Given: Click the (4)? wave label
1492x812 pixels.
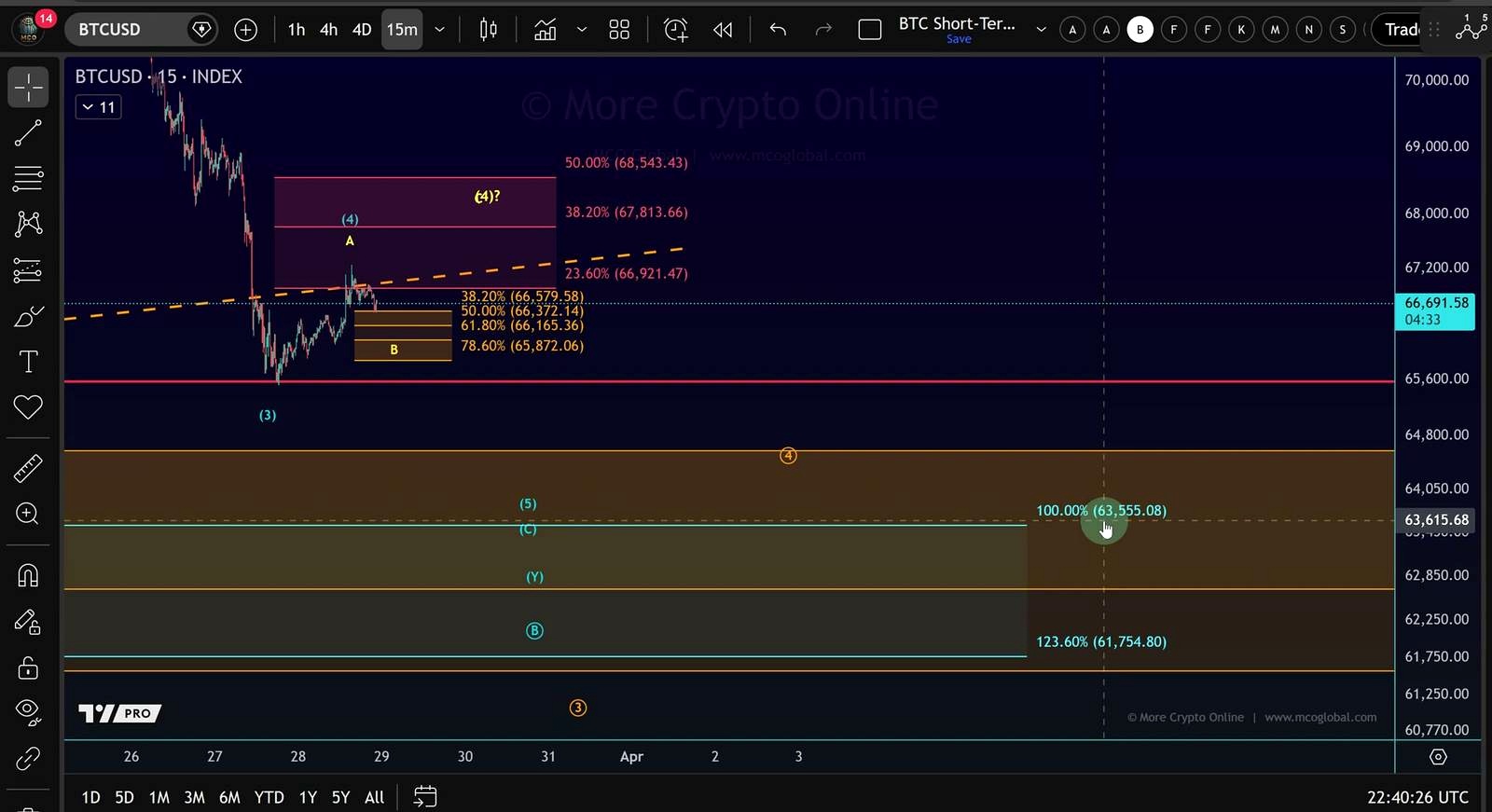Looking at the screenshot, I should point(488,196).
